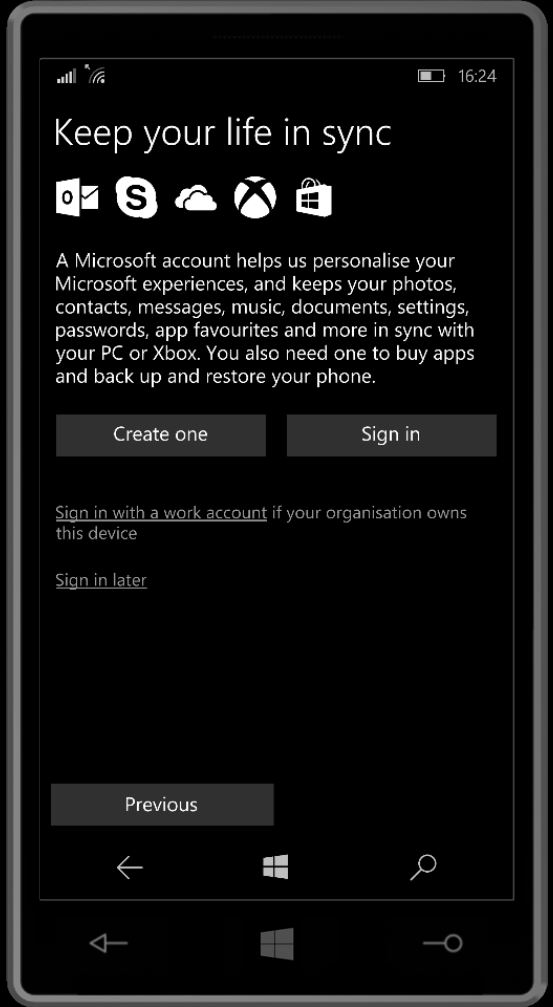Open Sign in with a work account
Image resolution: width=553 pixels, height=1007 pixels.
click(x=161, y=513)
